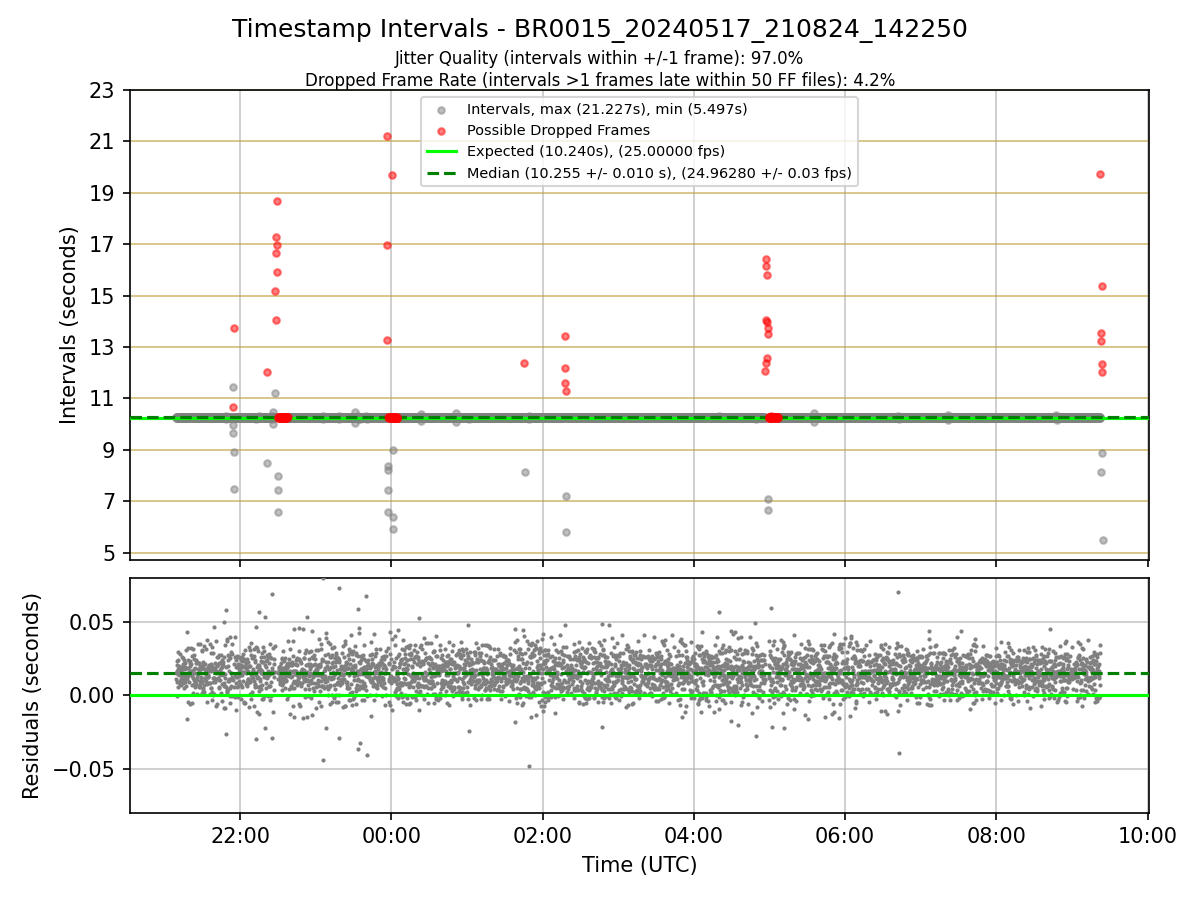Click the highest red dropped-frame point near 21 seconds

pyautogui.click(x=387, y=136)
